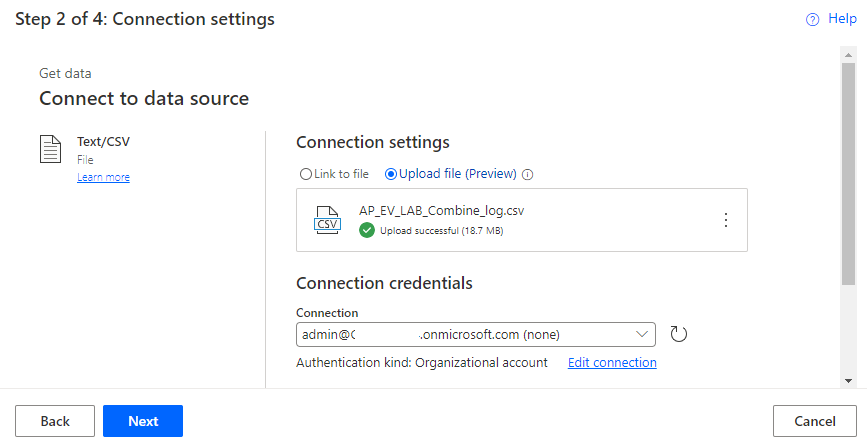Click the scrollbar down arrow
867x447 pixels.
[848, 380]
